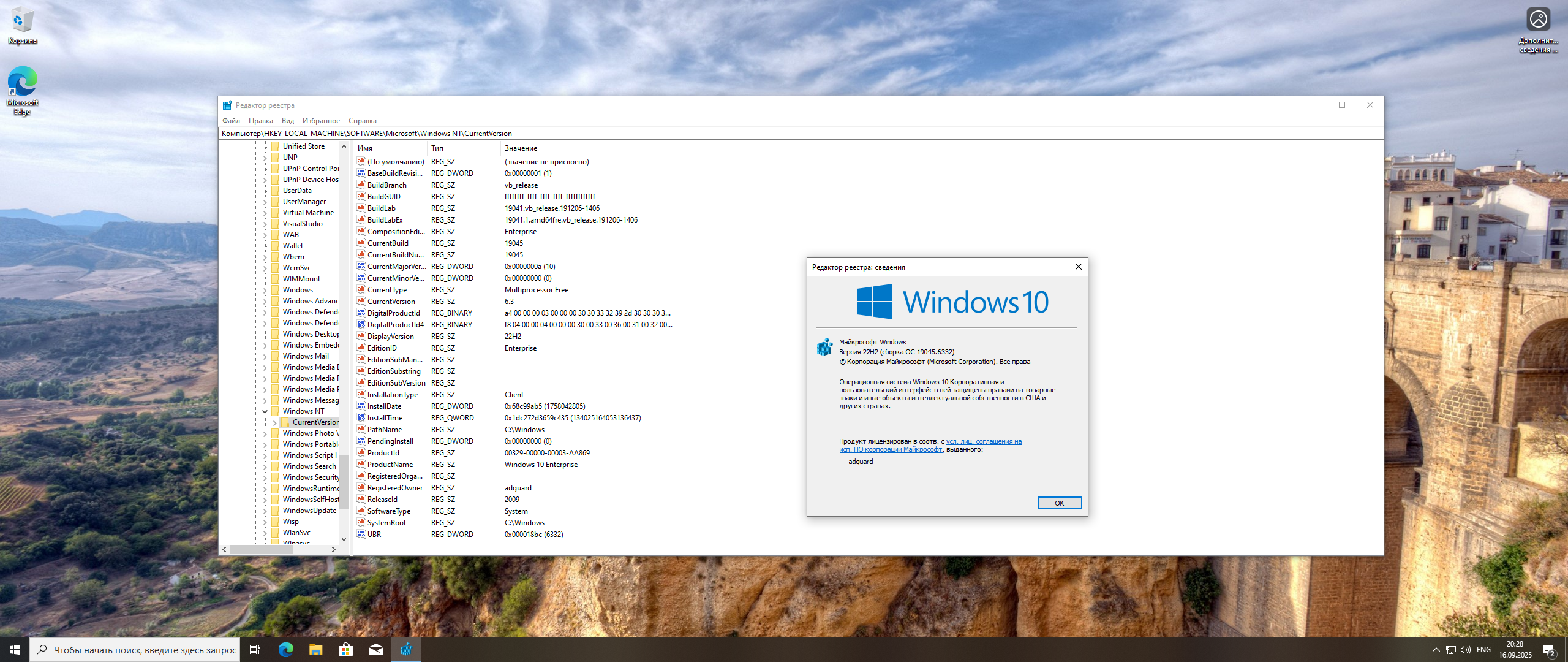Open the Recycle Bin desktop icon

tap(22, 26)
